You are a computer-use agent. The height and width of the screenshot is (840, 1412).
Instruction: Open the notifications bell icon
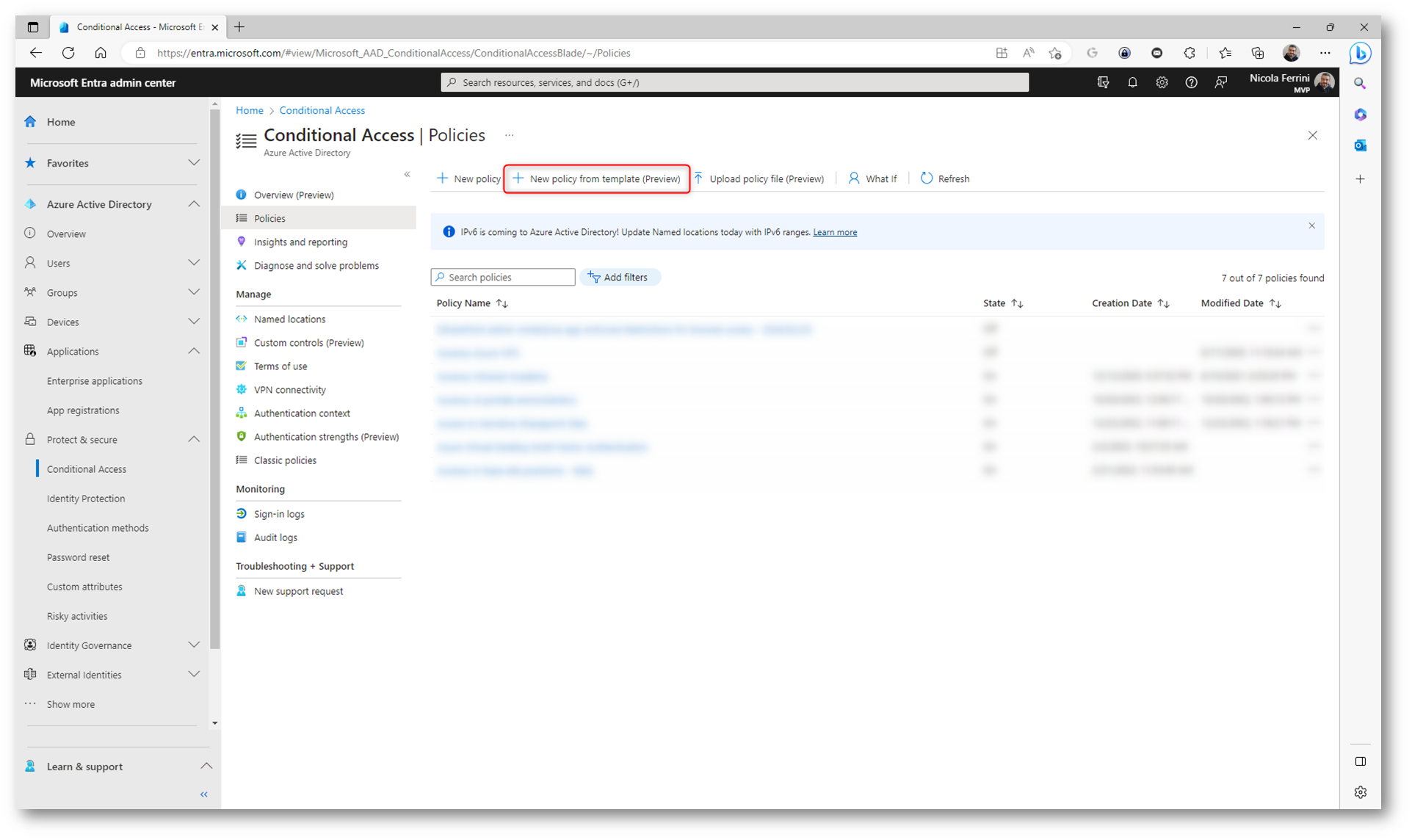tap(1132, 83)
